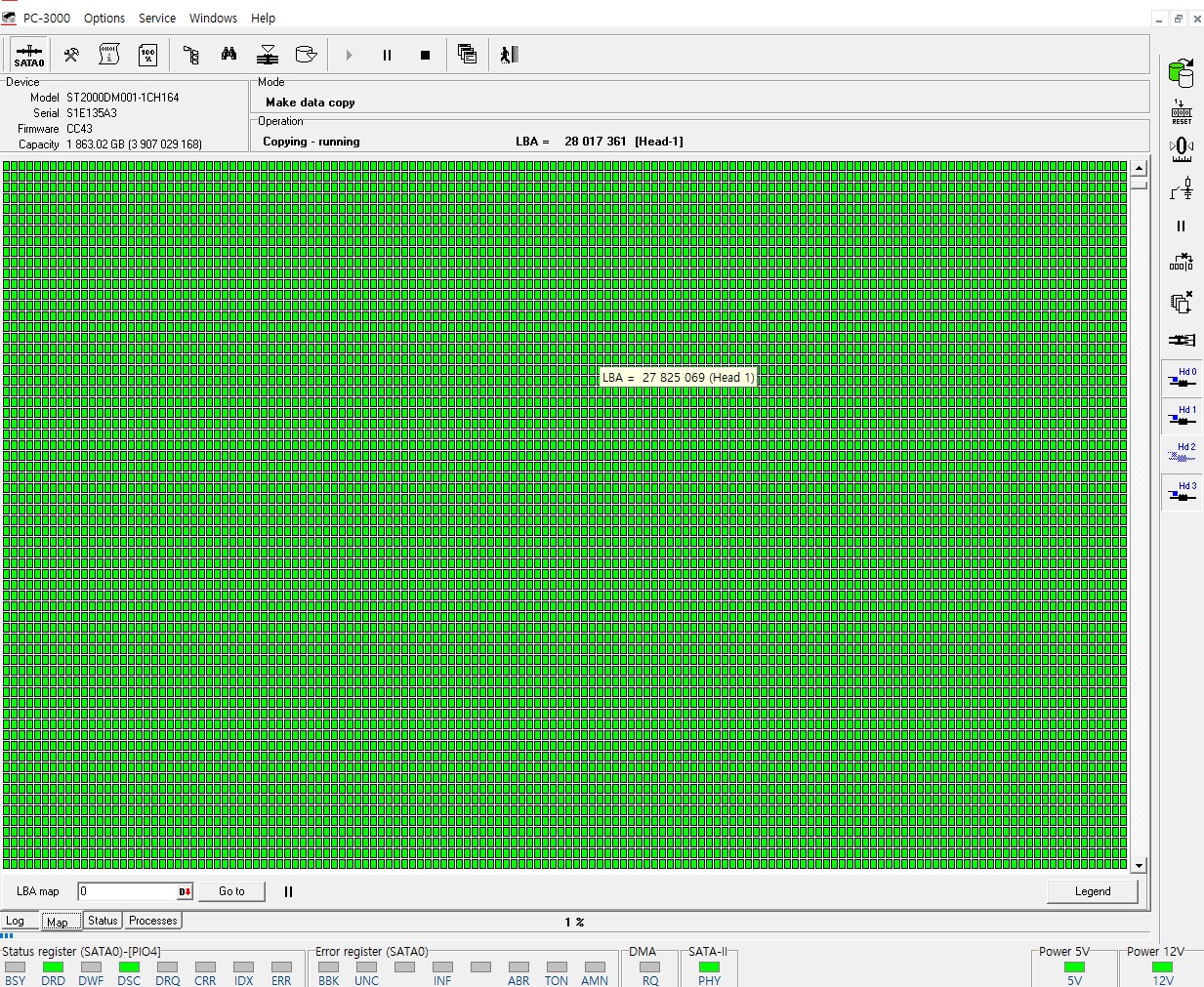The image size is (1204, 987).
Task: Click the 100% document toolbar icon
Action: pos(147,55)
